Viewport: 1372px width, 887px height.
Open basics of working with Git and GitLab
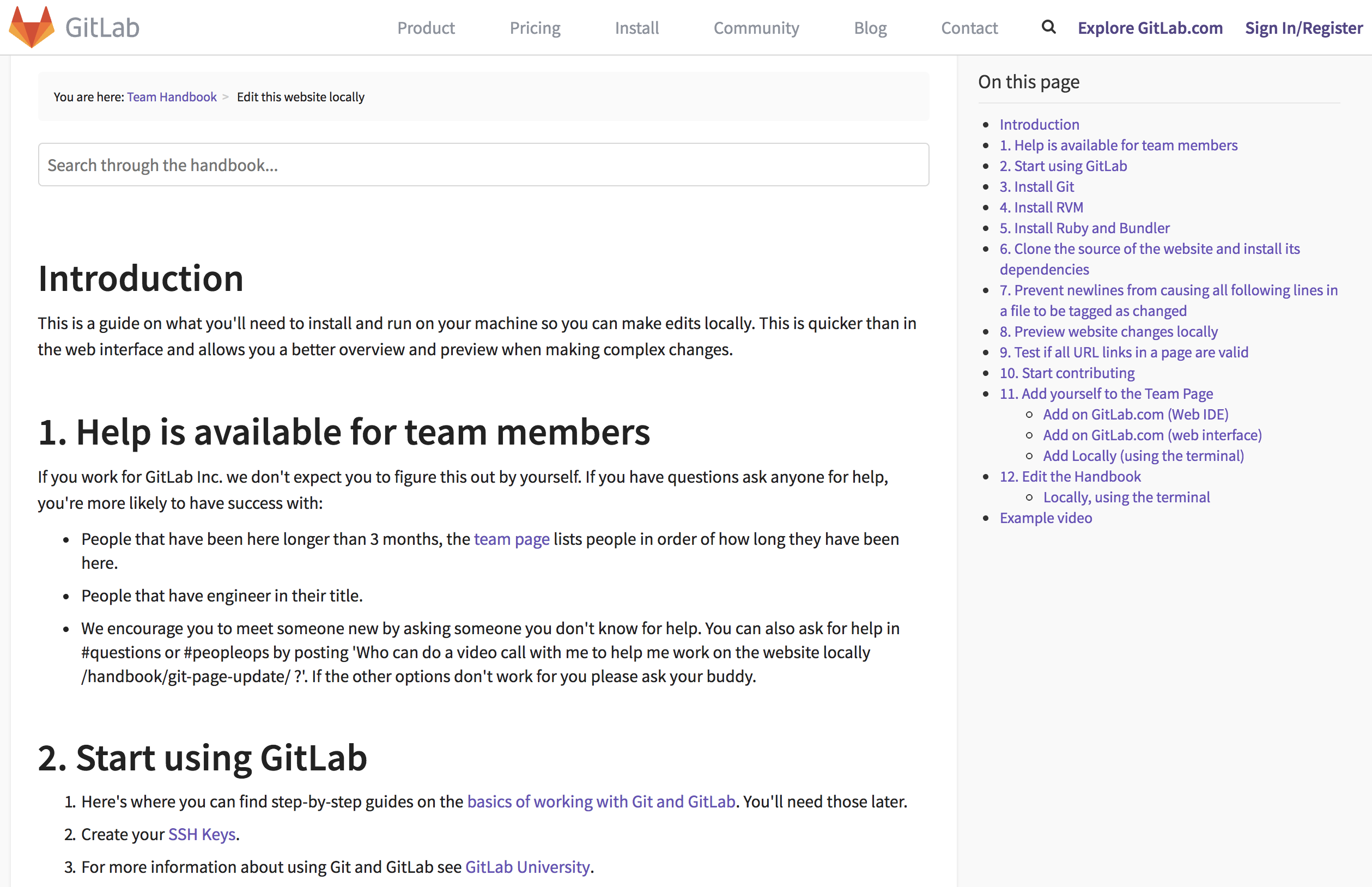(x=601, y=801)
